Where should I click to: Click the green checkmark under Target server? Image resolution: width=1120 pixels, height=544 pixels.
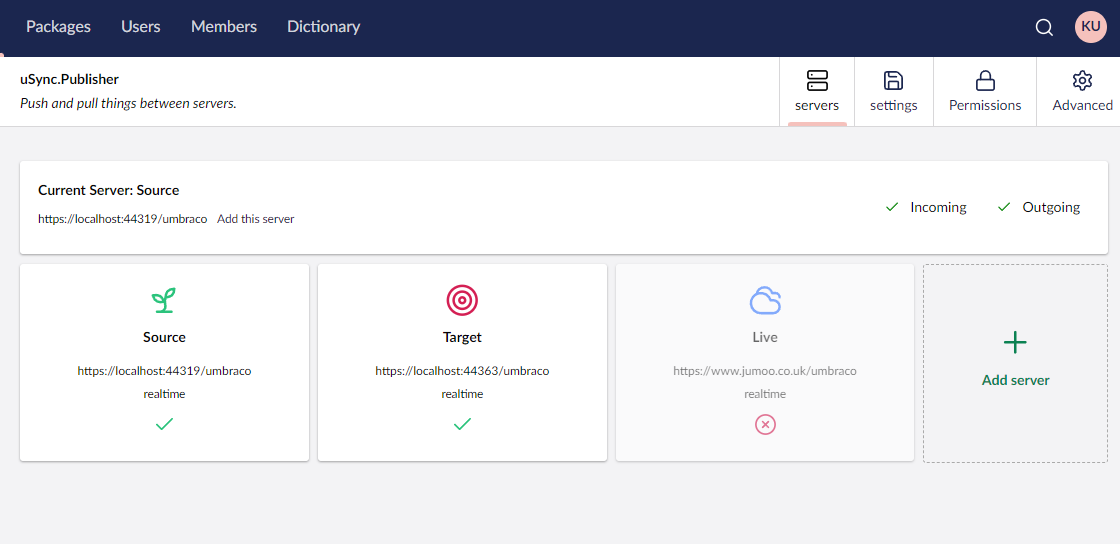point(462,424)
